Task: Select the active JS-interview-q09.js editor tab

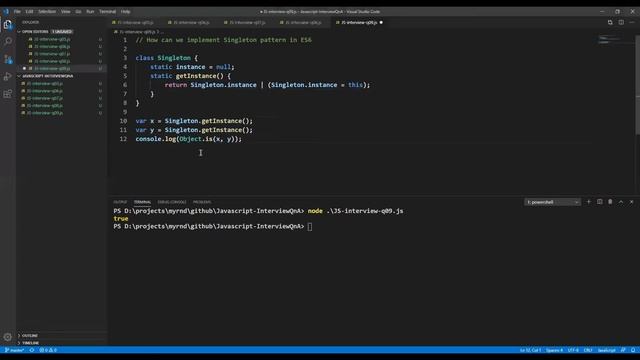Action: click(x=359, y=22)
